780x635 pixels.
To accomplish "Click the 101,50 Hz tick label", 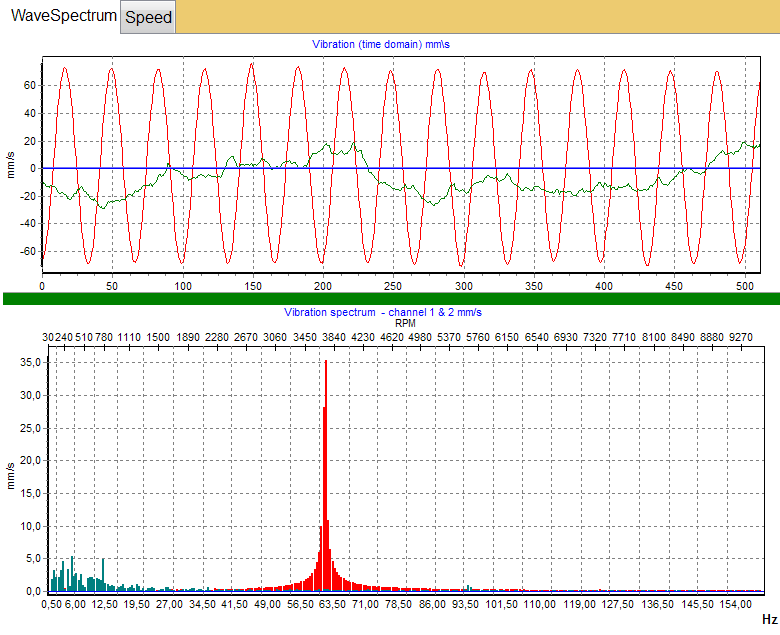I will pyautogui.click(x=501, y=605).
